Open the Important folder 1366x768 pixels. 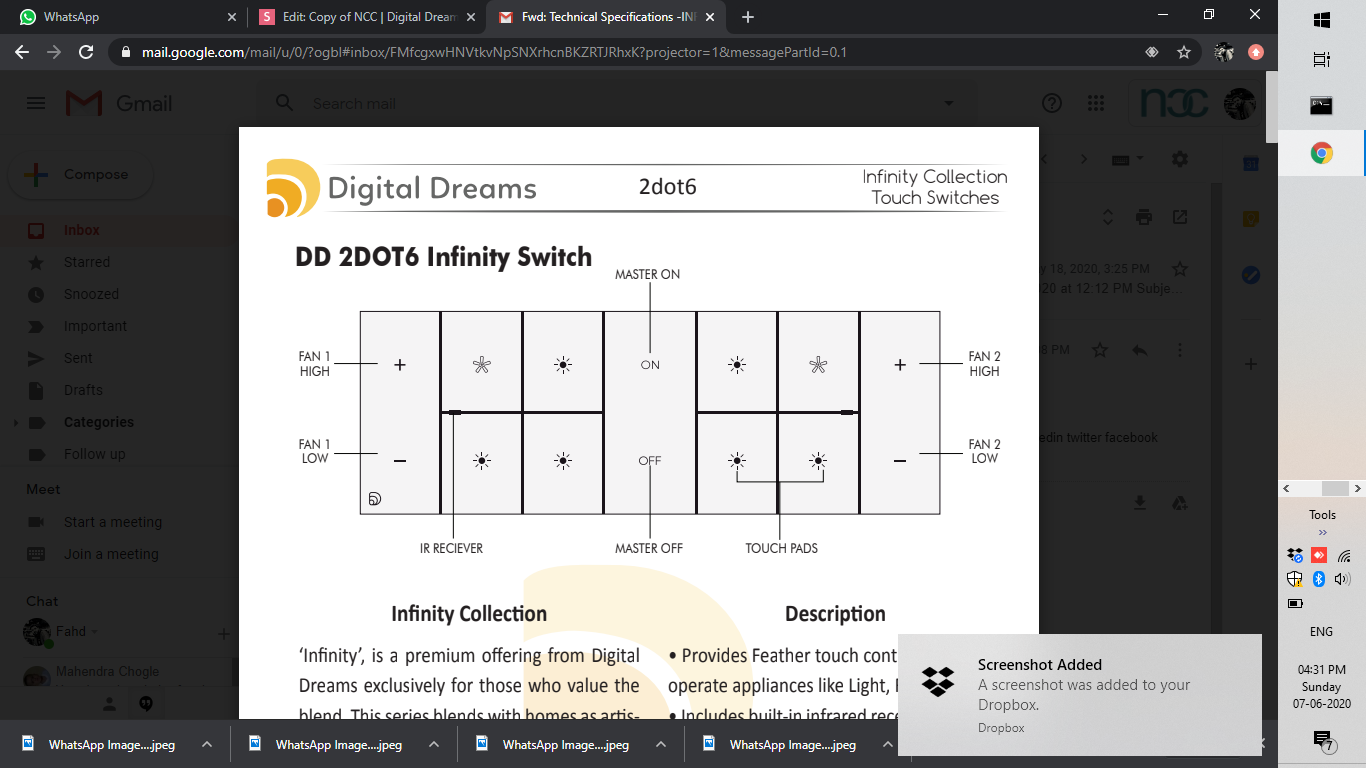[x=95, y=326]
